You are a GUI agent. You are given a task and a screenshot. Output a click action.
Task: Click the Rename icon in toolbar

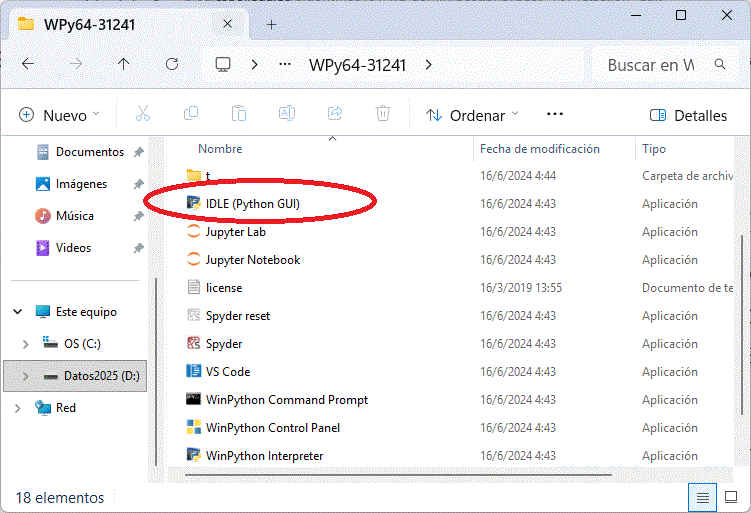[x=287, y=114]
